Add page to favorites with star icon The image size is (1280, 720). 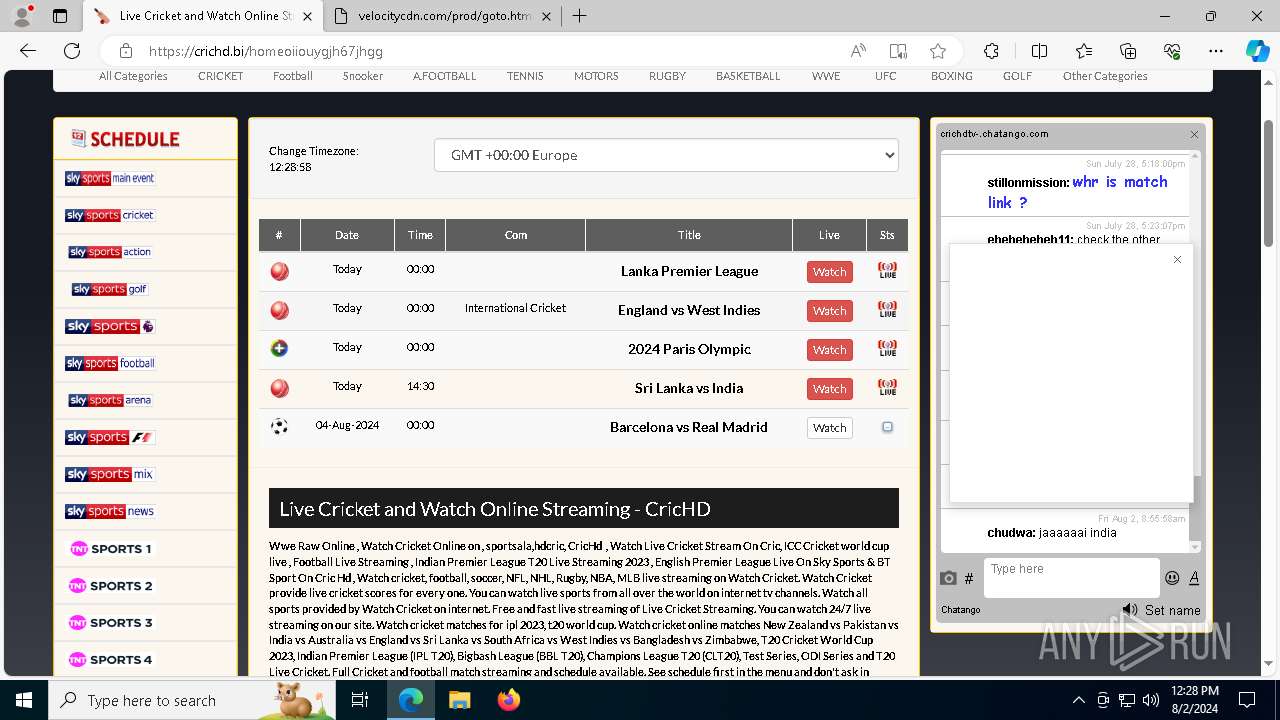[x=937, y=51]
